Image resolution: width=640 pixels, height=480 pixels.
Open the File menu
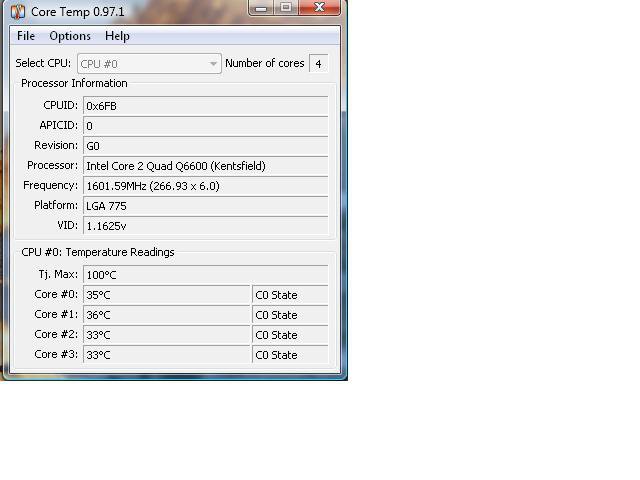click(26, 36)
